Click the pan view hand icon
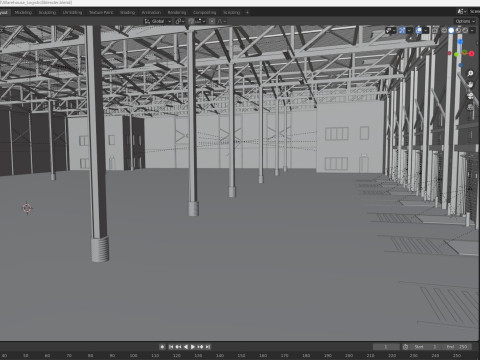480x360 pixels. point(470,85)
